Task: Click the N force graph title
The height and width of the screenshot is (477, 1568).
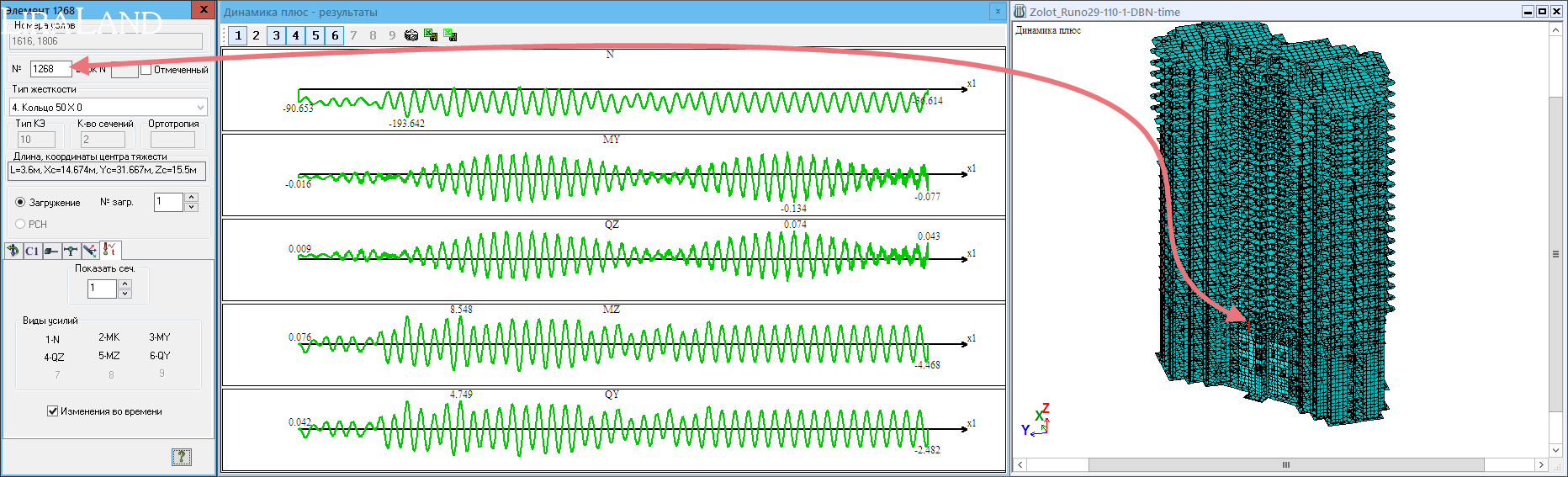Action: coord(610,55)
